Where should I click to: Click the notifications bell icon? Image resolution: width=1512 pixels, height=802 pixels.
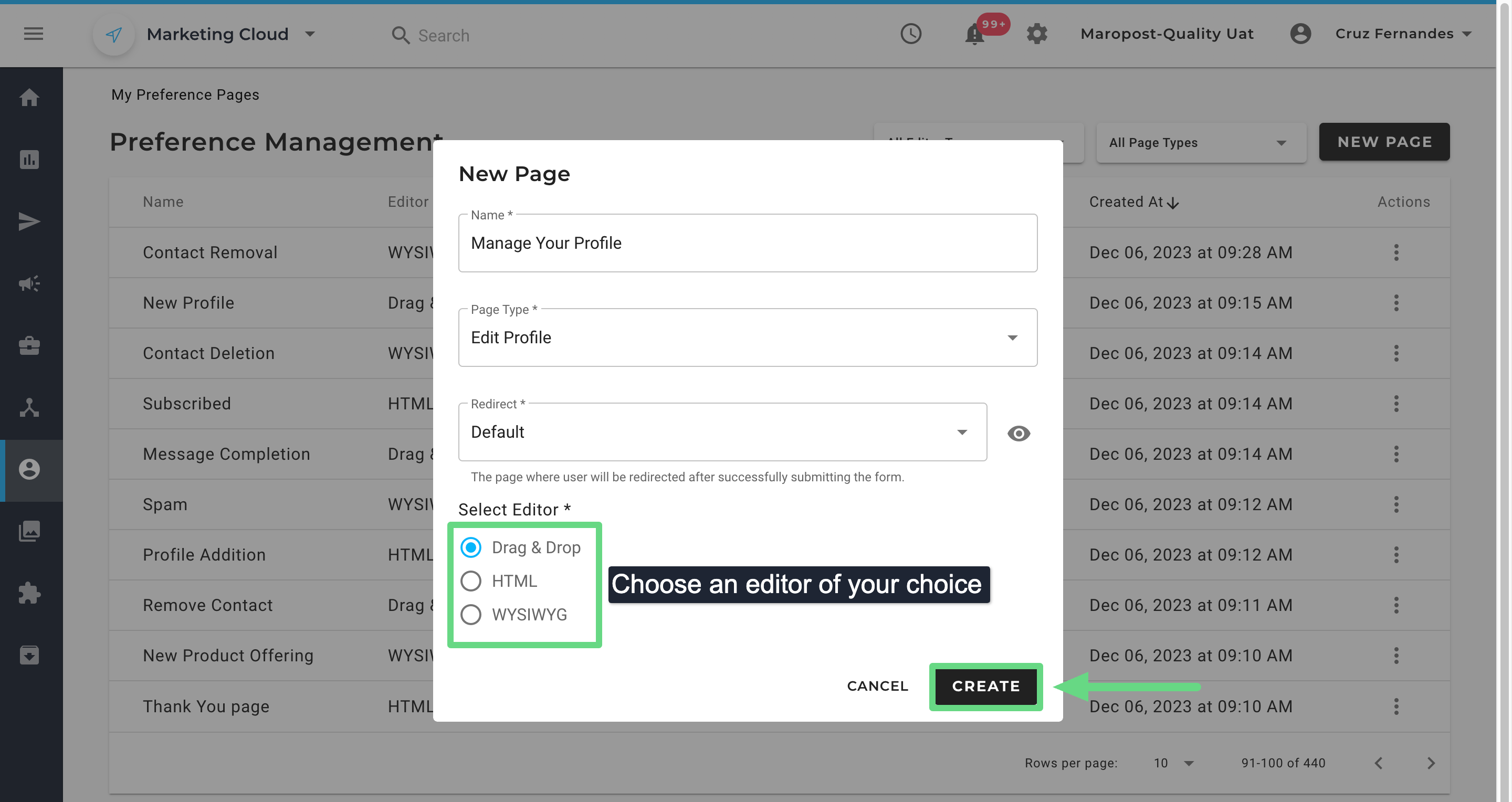[x=974, y=35]
